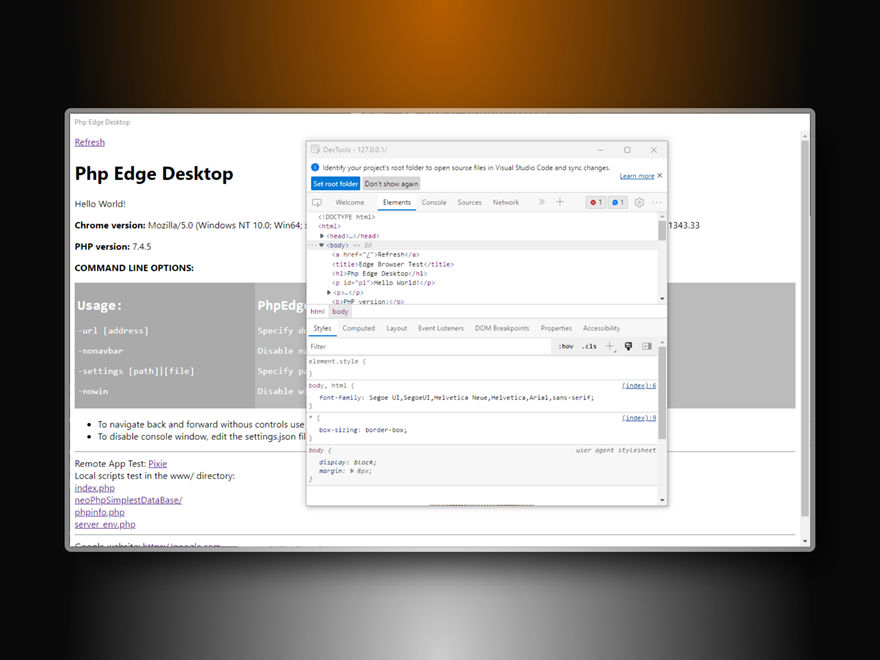Click the blue issues count badge
This screenshot has width=880, height=660.
(x=618, y=203)
